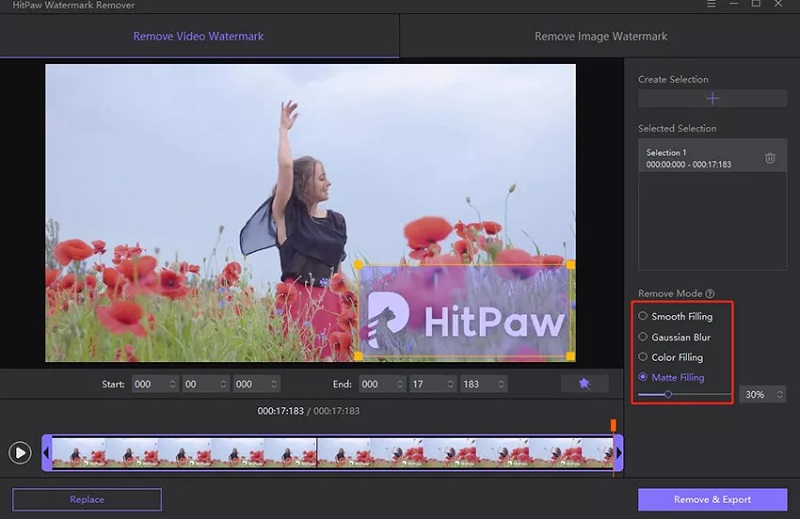The height and width of the screenshot is (519, 800).
Task: Enable the Color Filling option
Action: click(x=643, y=357)
